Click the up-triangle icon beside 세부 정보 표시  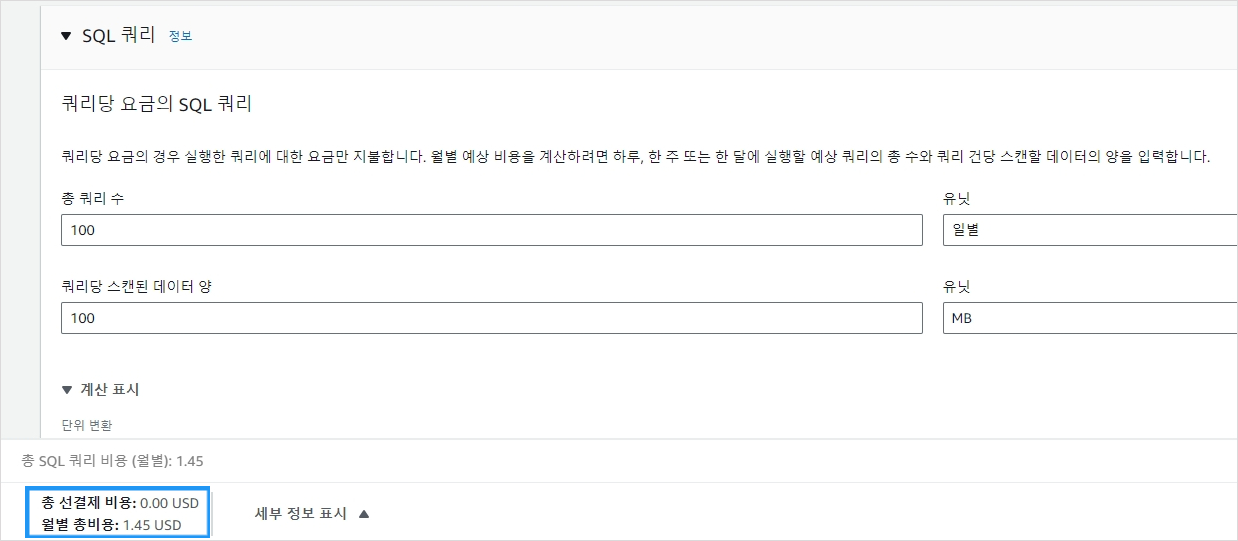click(x=364, y=513)
